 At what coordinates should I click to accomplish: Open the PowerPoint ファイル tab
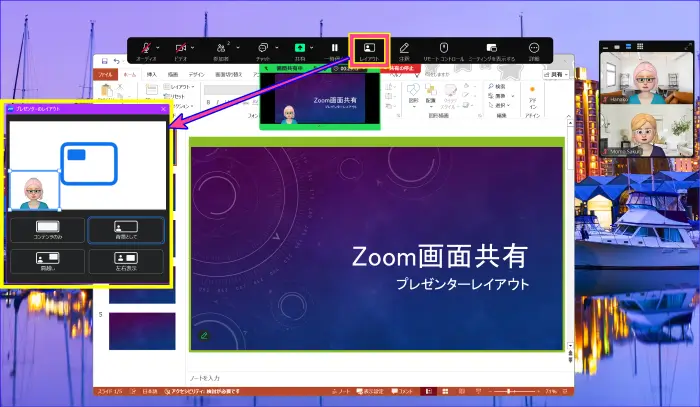105,75
